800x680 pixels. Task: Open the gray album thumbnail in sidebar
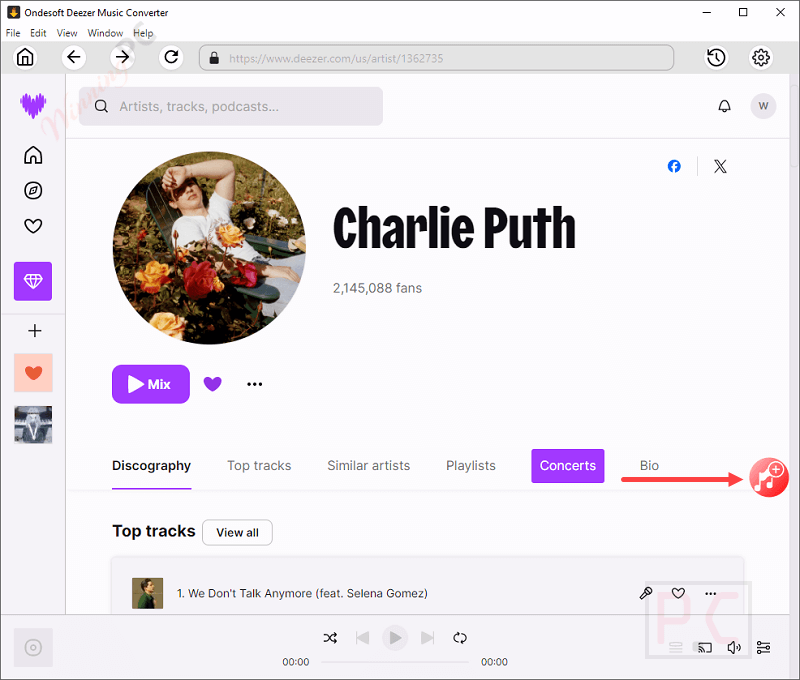click(33, 425)
